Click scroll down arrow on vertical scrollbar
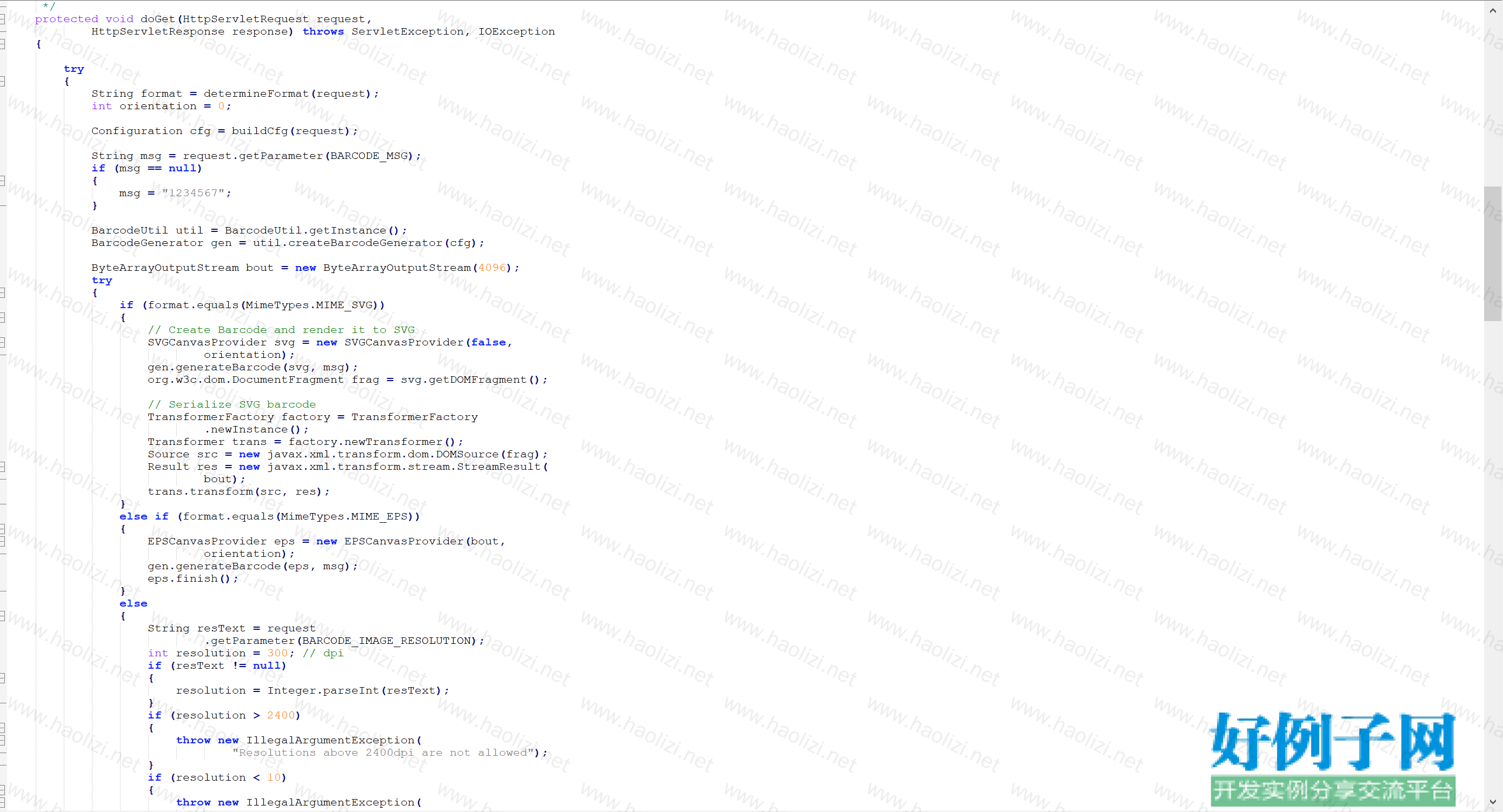The height and width of the screenshot is (812, 1503). tap(1493, 802)
